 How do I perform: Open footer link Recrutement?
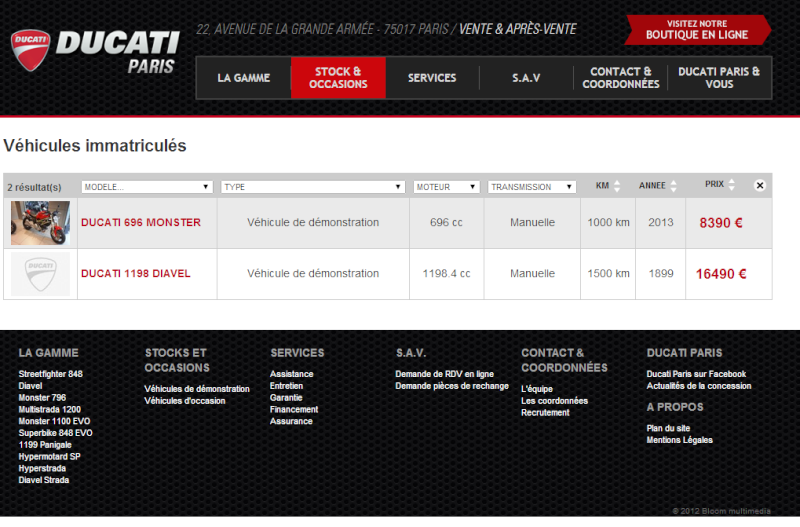[545, 412]
